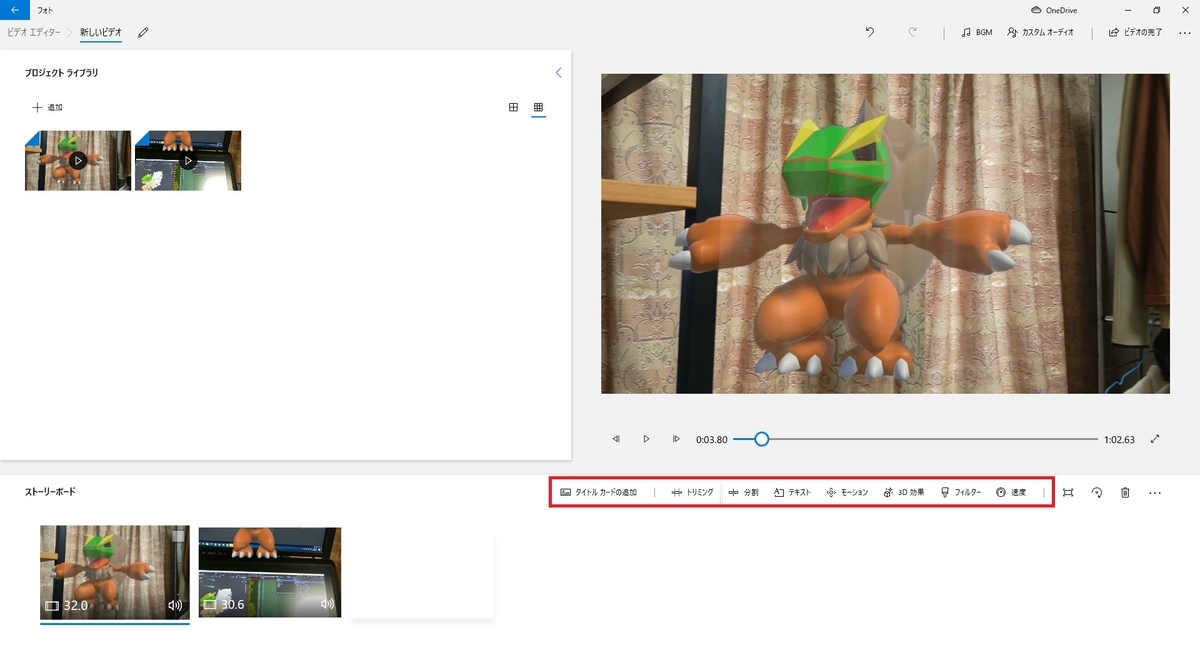This screenshot has width=1200, height=650.
Task: Click the 1:02.63 total duration label
Action: pos(1121,439)
